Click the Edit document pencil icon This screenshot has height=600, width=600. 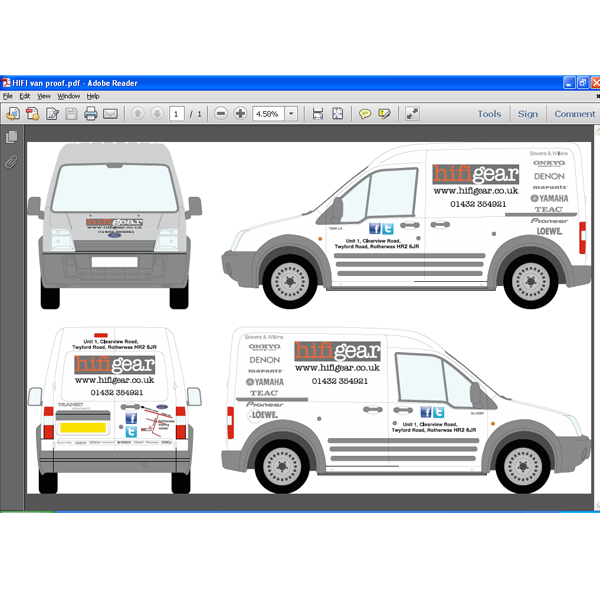(52, 114)
